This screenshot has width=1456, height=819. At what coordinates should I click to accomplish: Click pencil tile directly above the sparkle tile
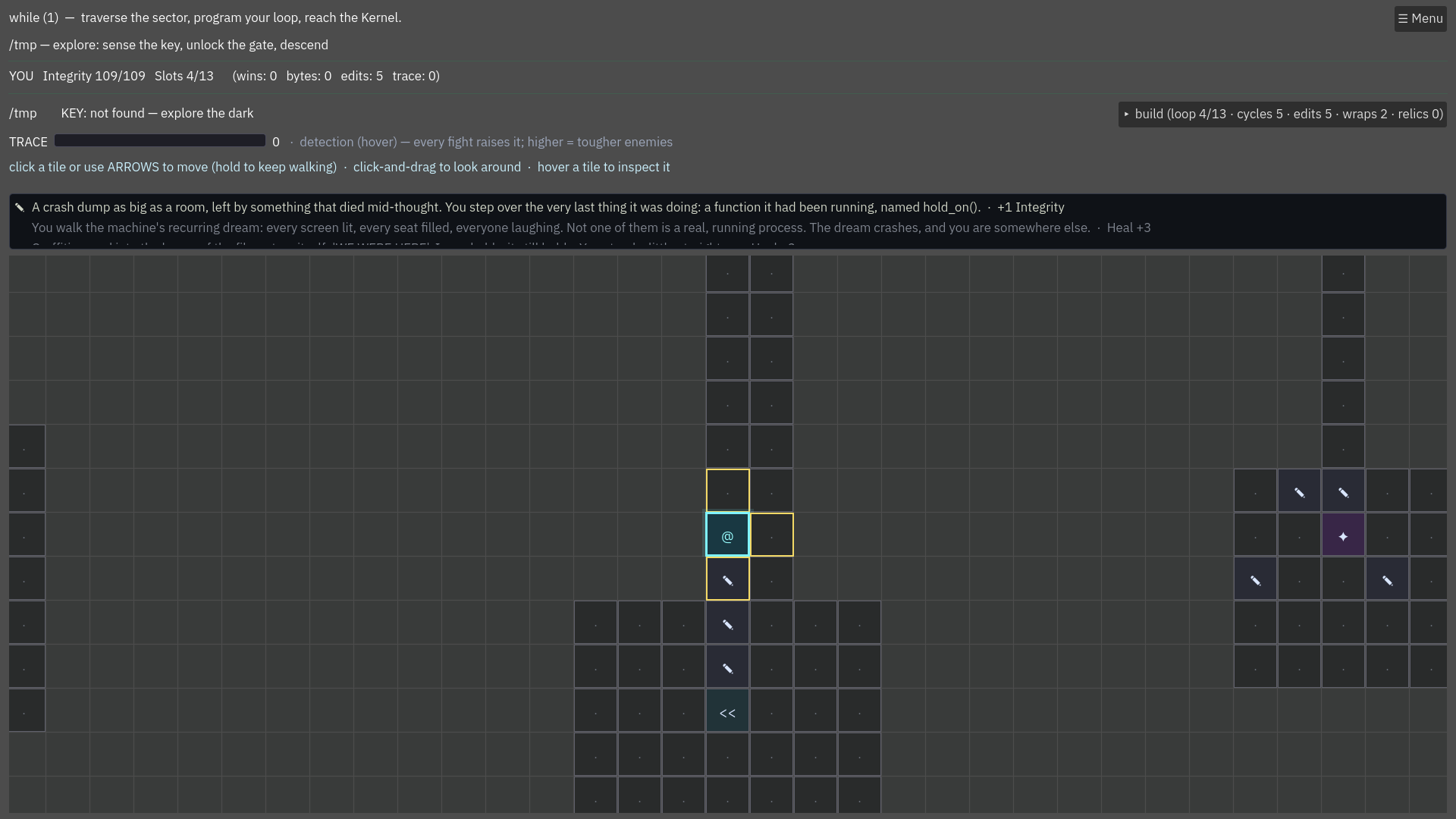coord(1343,491)
